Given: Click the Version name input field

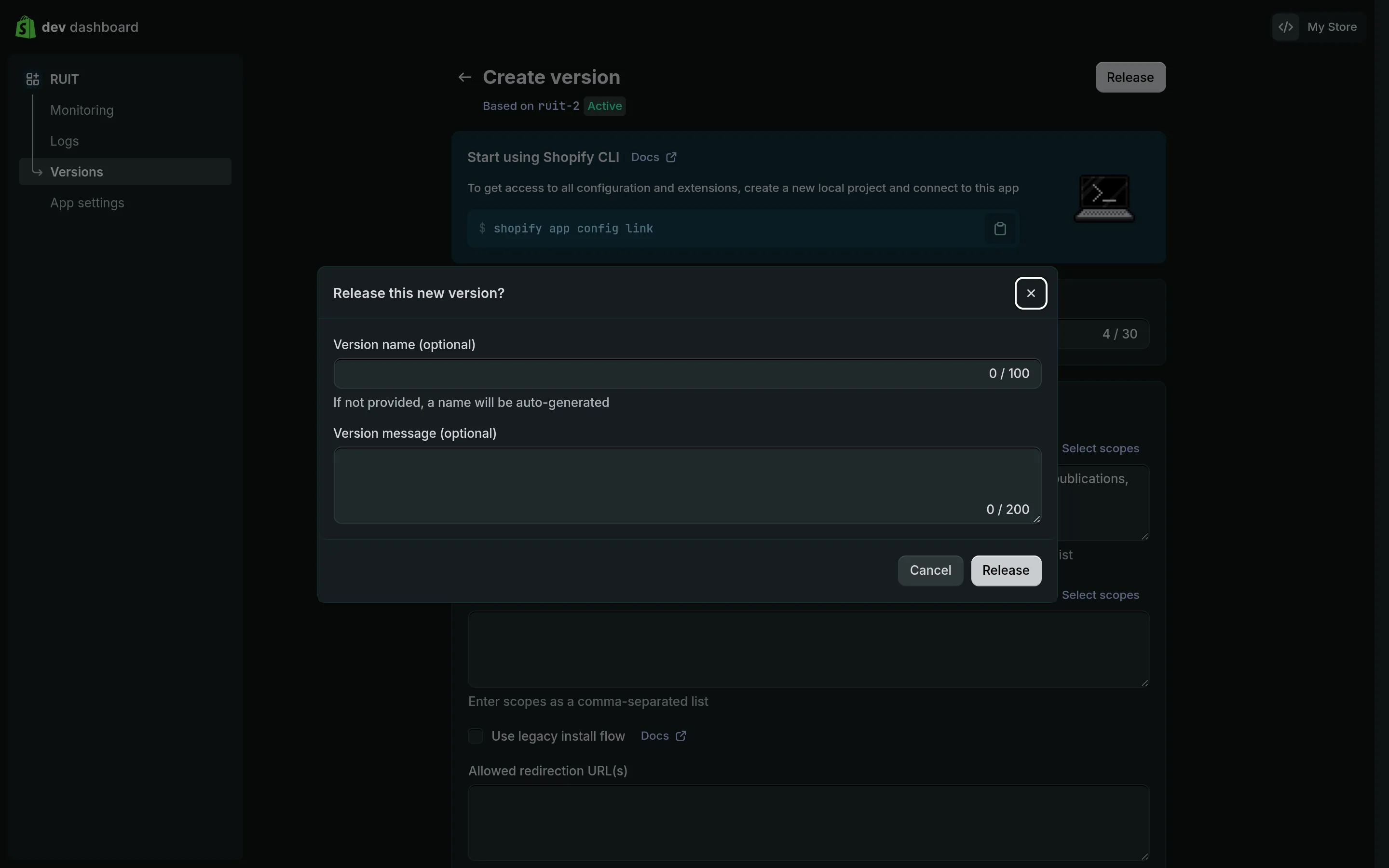Looking at the screenshot, I should (687, 374).
